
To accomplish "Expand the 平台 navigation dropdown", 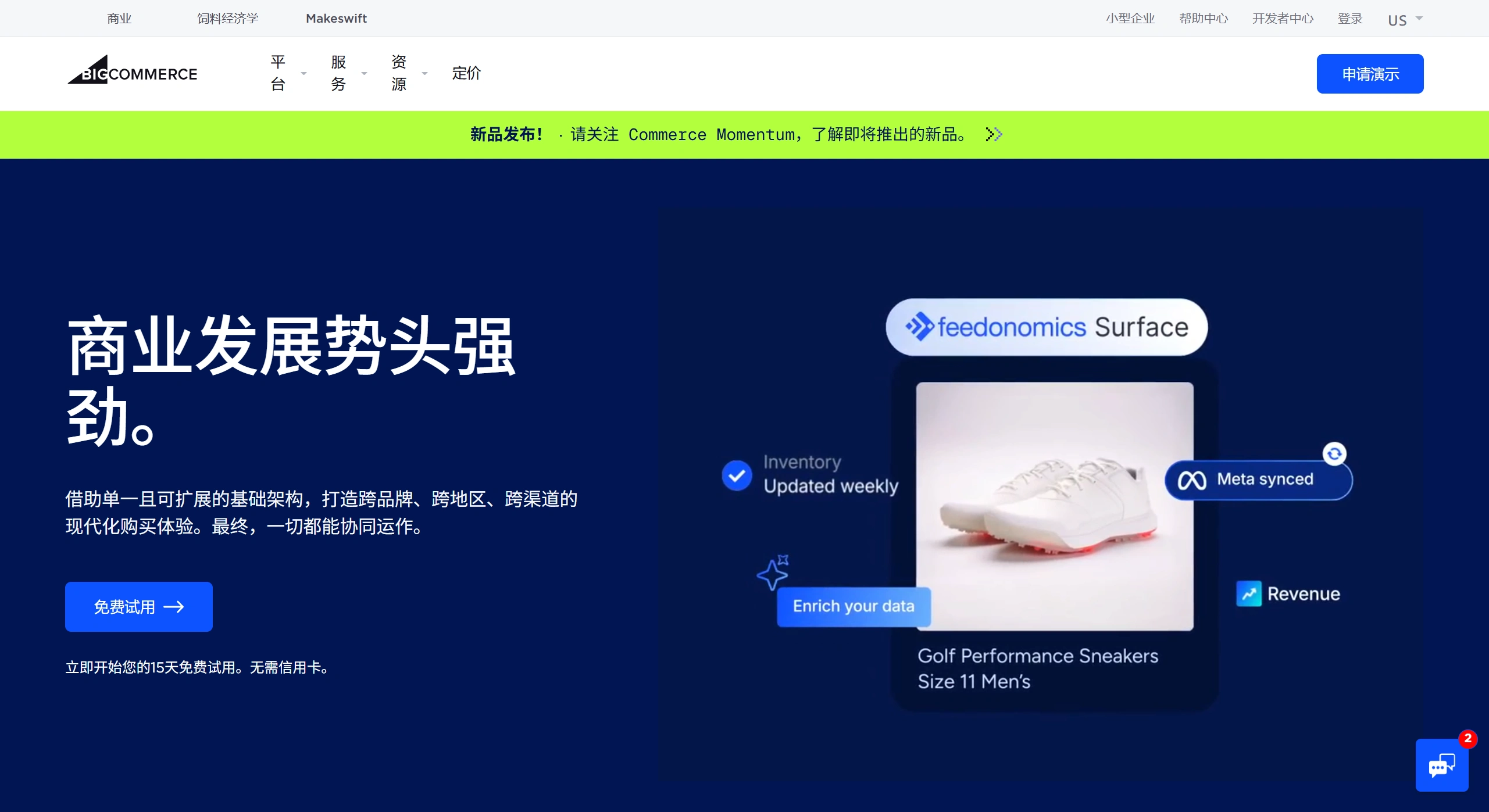I will 288,73.
